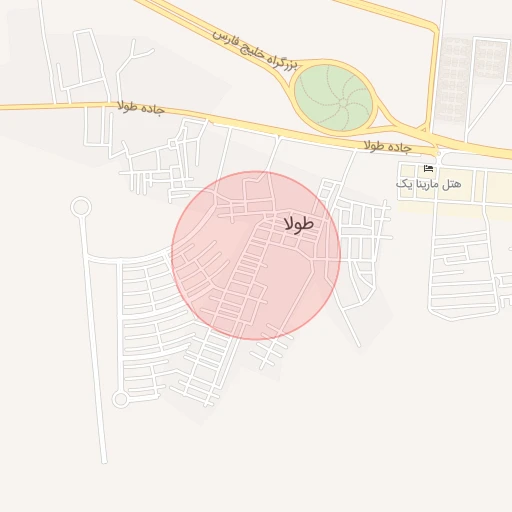This screenshot has width=512, height=512.
Task: Click the طولا place name label
Action: (299, 224)
